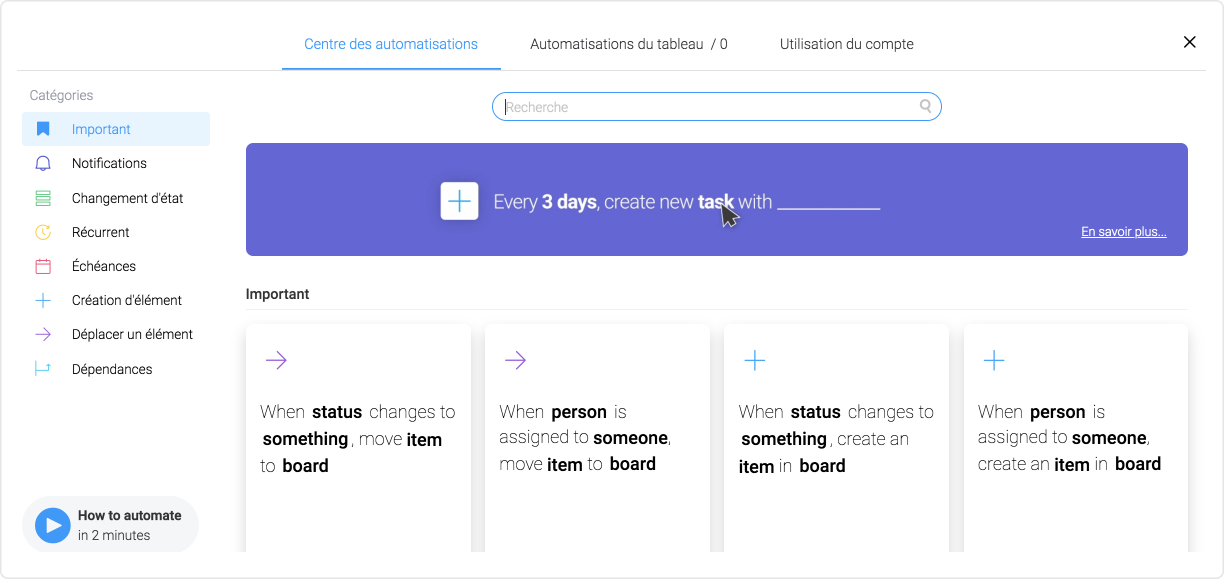Click the green rows icon for Changement d'état
This screenshot has height=579, width=1224.
click(x=43, y=198)
